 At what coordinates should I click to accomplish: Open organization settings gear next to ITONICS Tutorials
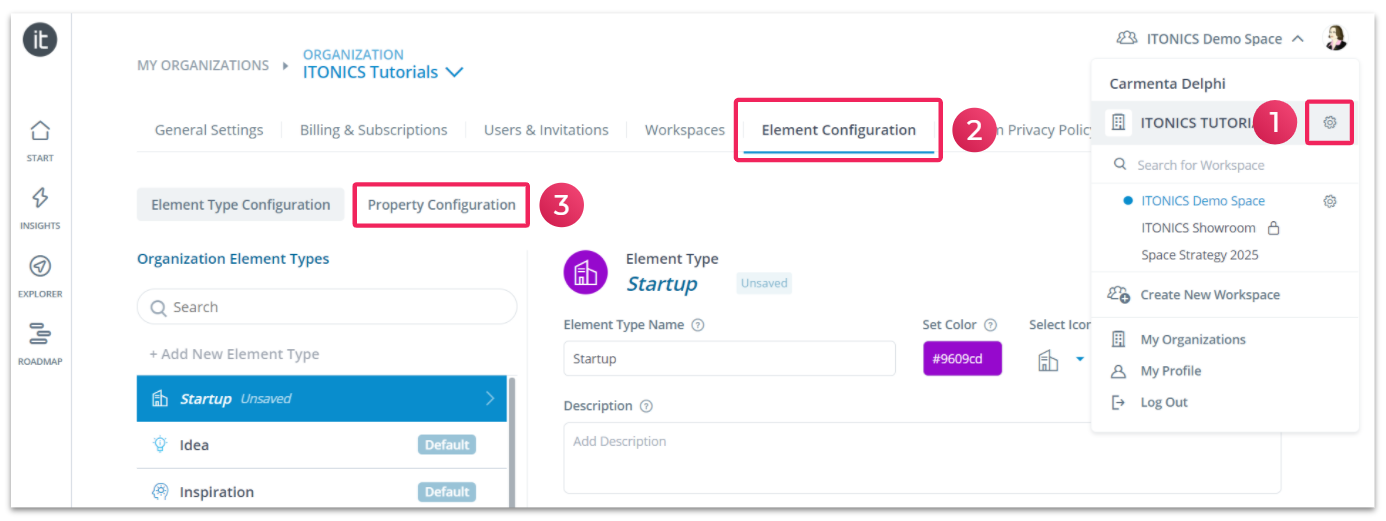(1330, 123)
